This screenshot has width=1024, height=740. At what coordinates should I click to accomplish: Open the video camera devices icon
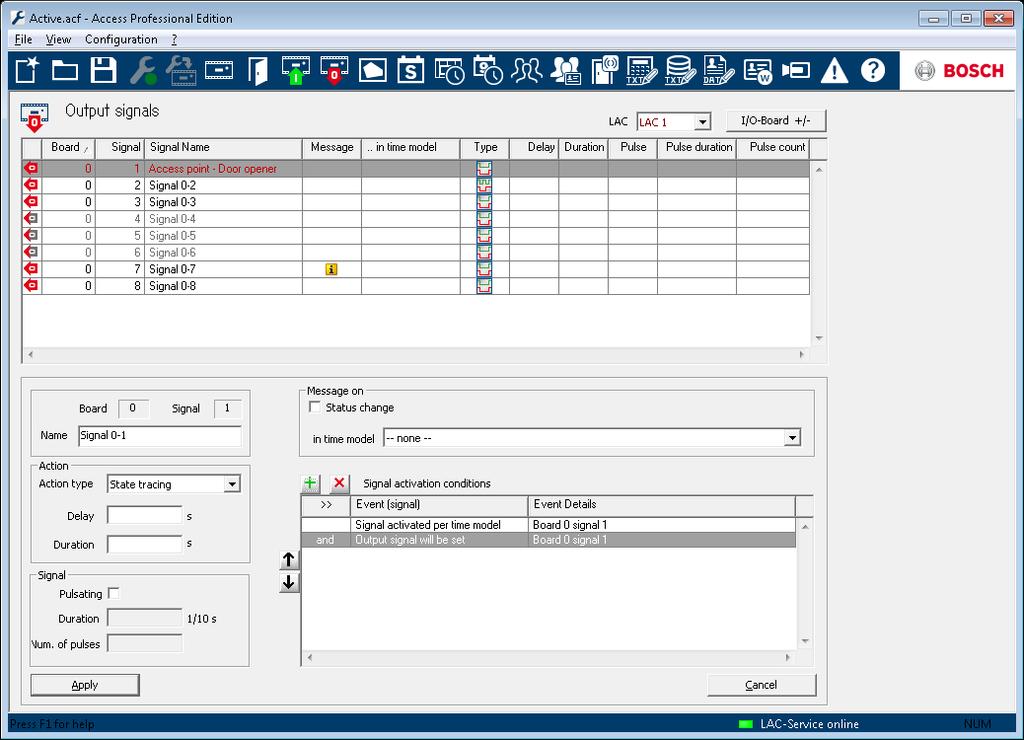click(x=796, y=70)
